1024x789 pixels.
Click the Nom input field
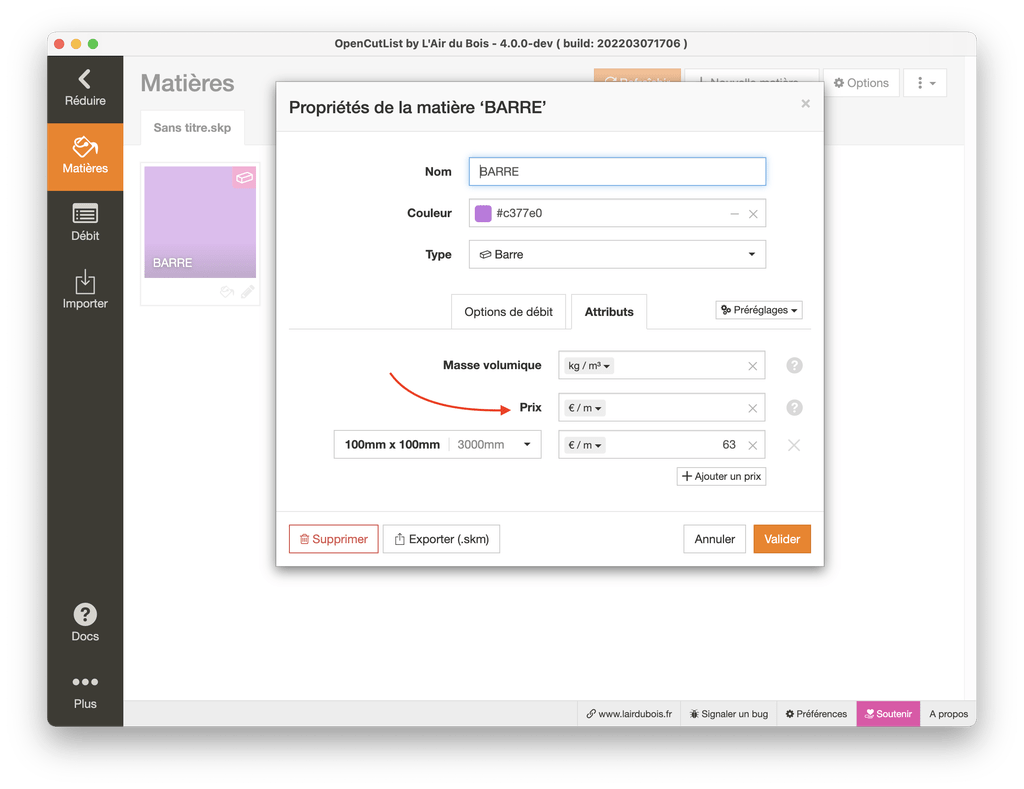pos(617,172)
